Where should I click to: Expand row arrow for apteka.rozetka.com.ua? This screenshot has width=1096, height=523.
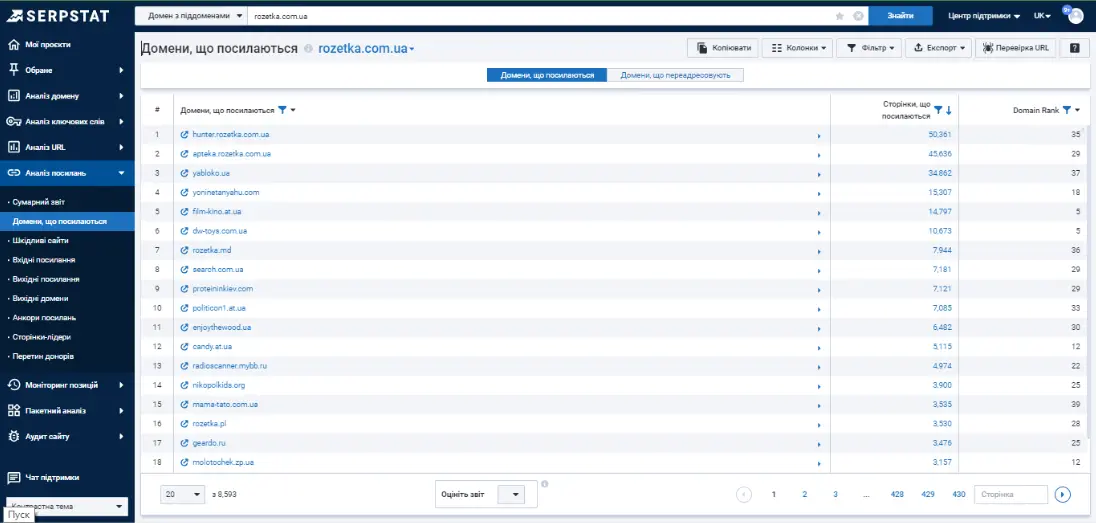(x=819, y=155)
